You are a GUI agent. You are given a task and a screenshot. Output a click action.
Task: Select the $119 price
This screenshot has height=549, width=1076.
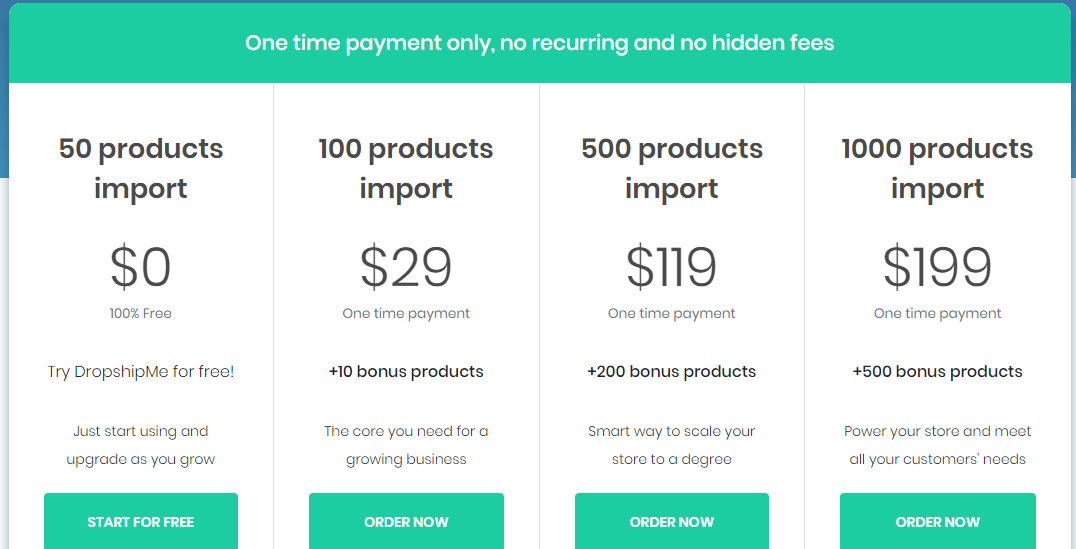point(672,267)
